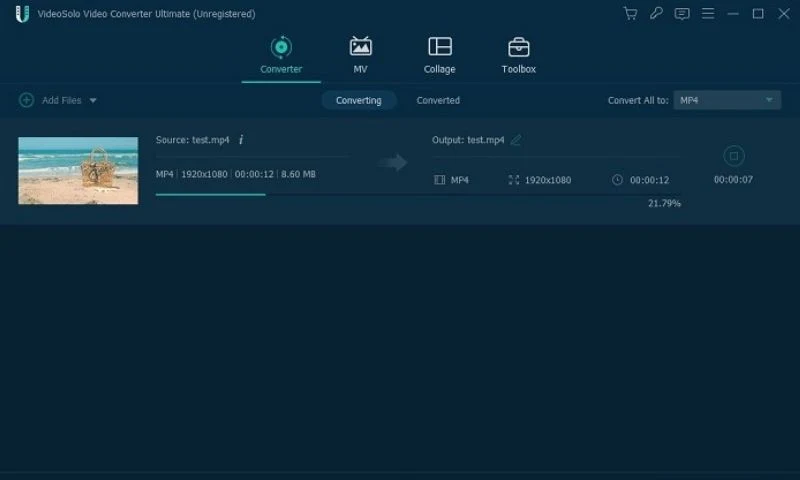This screenshot has width=800, height=480.
Task: Click the key register icon
Action: (656, 13)
